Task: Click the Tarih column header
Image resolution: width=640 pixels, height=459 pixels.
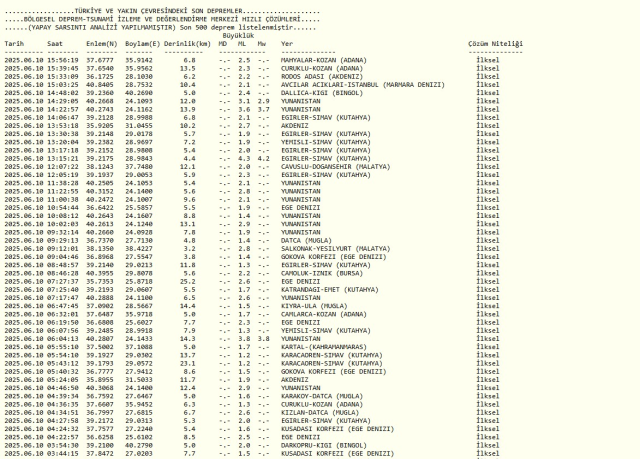Action: click(13, 44)
